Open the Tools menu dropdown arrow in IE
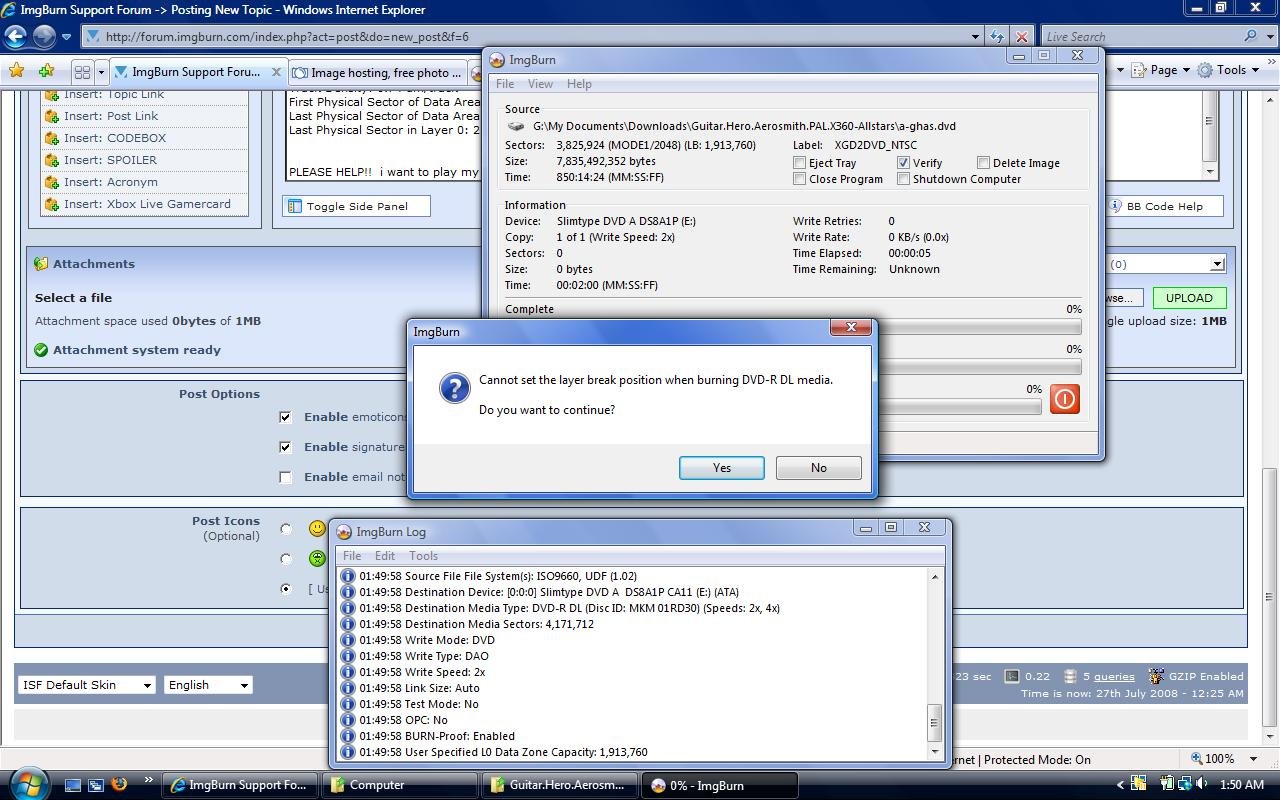Screen dimensions: 1280x800 click(x=1254, y=70)
